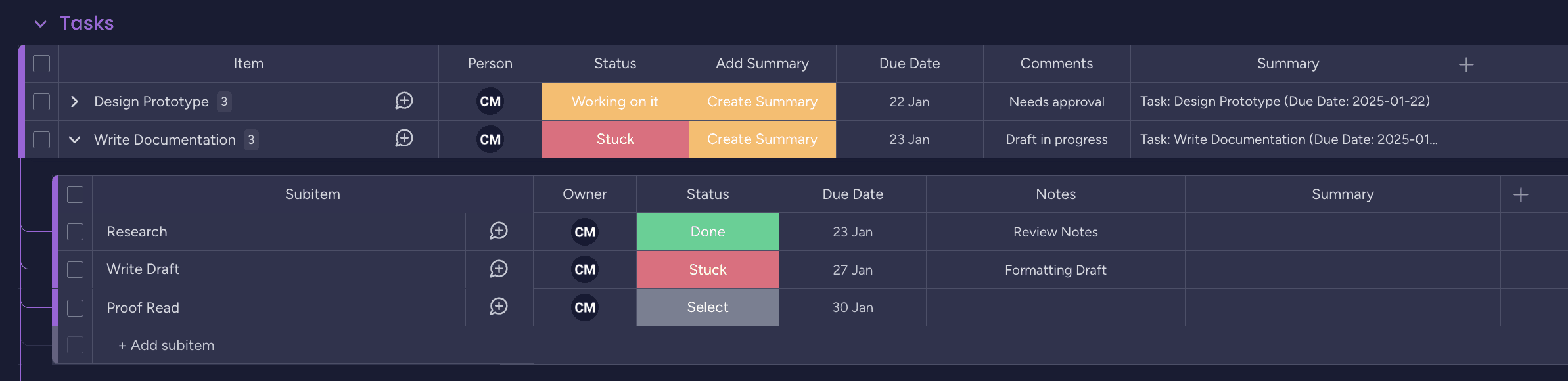Open conversation bubble for Write Documentation

(x=404, y=139)
